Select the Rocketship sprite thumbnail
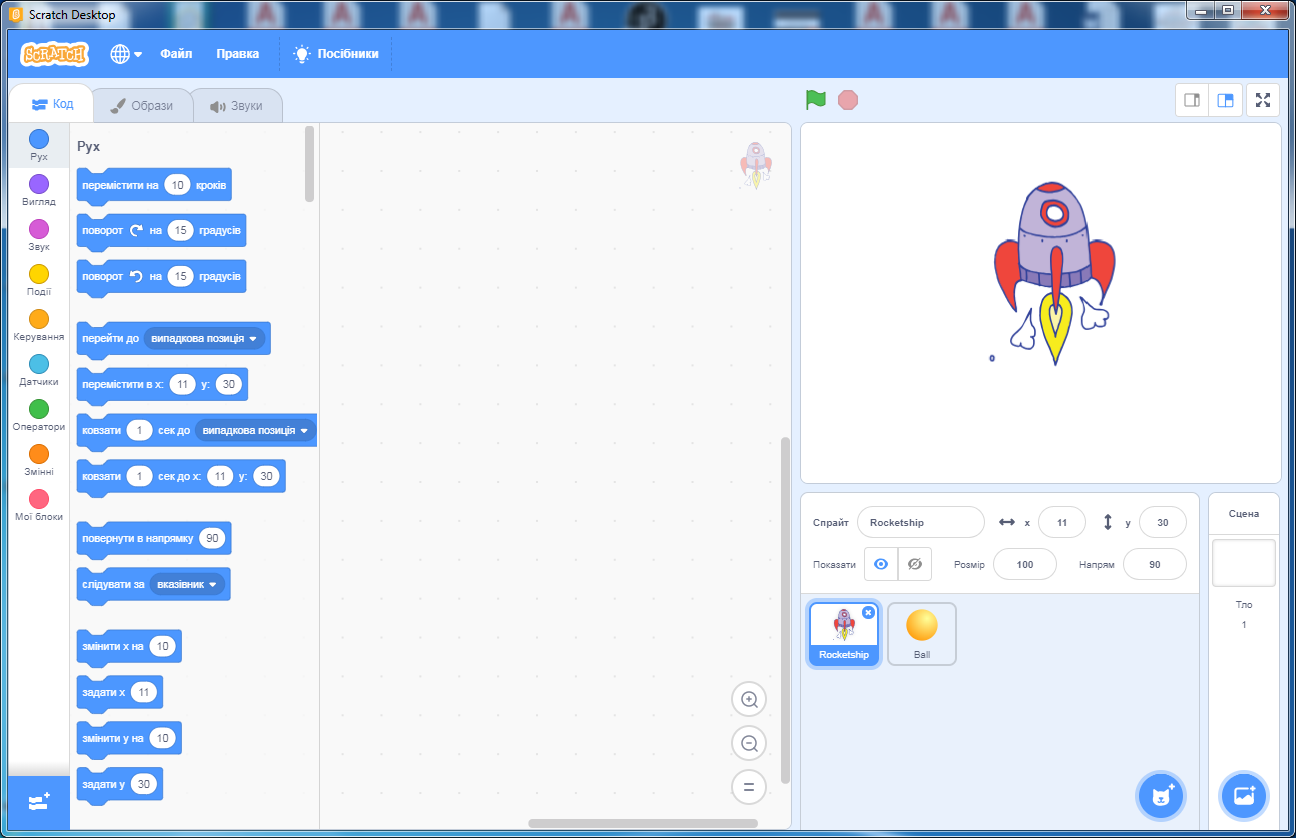The height and width of the screenshot is (838, 1296). pyautogui.click(x=844, y=634)
